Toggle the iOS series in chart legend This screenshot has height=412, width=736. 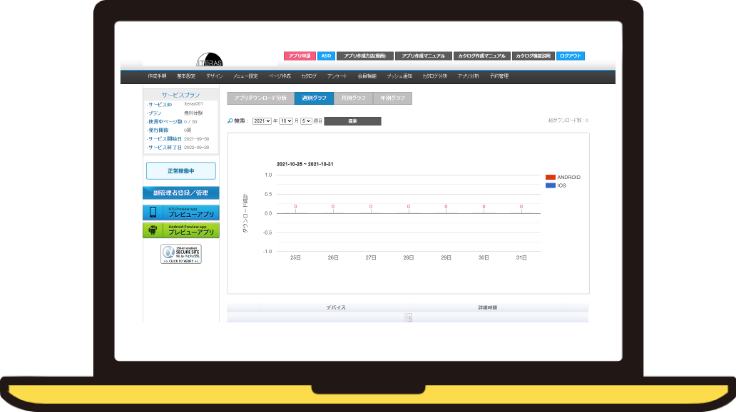(x=558, y=185)
